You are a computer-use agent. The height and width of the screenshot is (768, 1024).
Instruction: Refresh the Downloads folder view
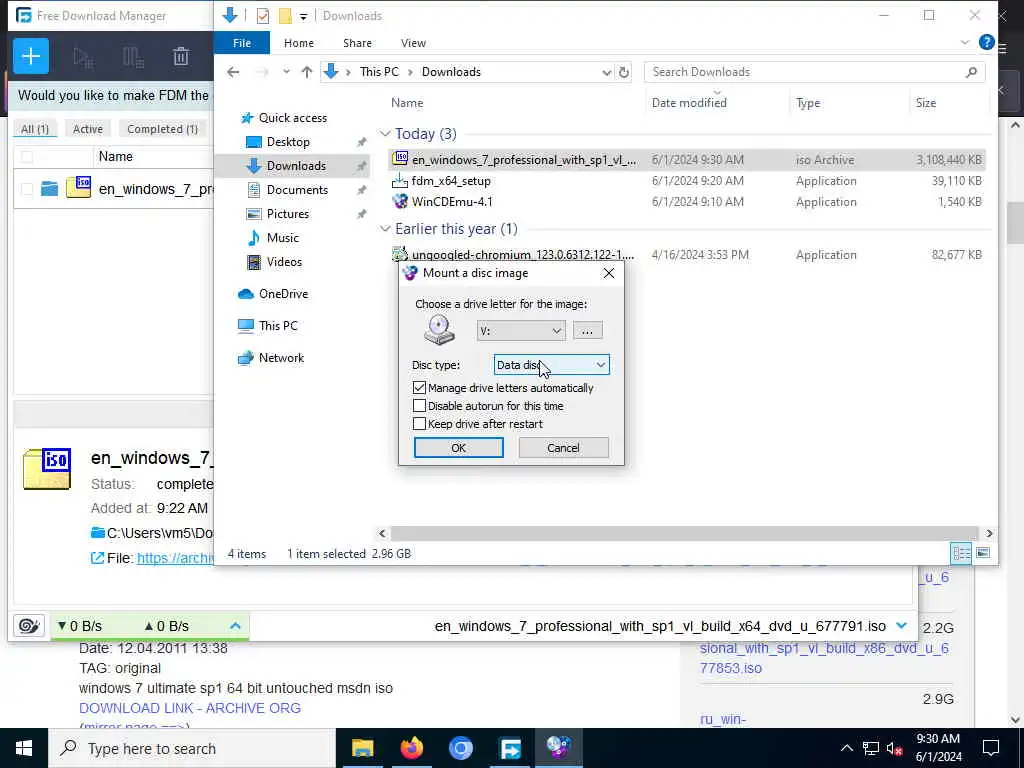(624, 72)
